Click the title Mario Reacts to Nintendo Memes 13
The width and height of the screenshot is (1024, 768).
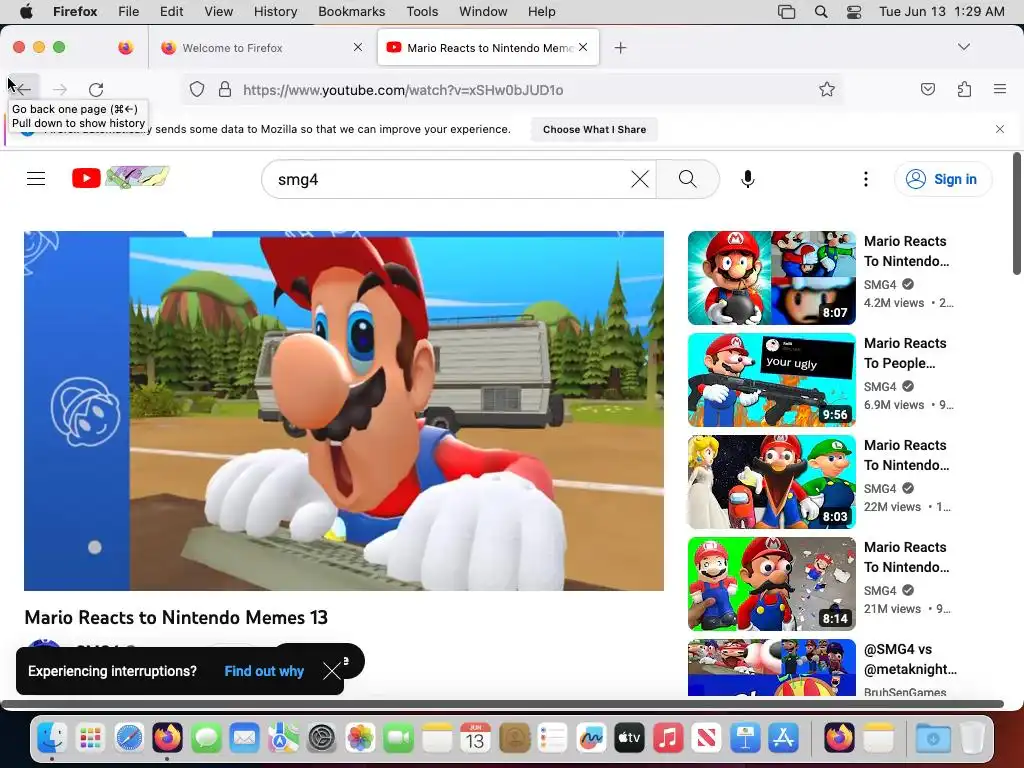click(x=176, y=617)
